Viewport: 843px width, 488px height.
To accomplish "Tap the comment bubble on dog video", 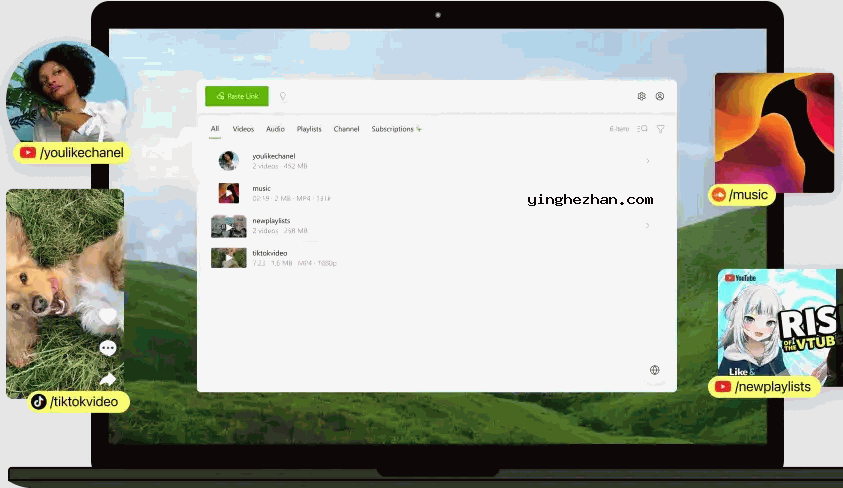I will [x=108, y=348].
